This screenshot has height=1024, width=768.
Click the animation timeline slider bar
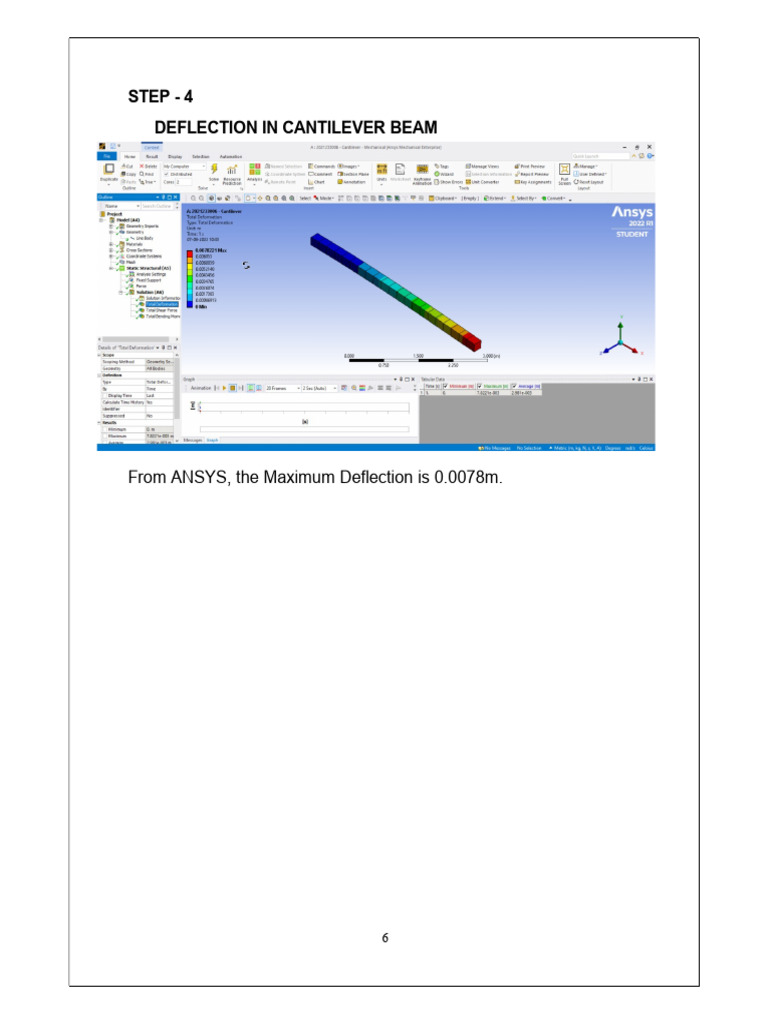coord(305,429)
